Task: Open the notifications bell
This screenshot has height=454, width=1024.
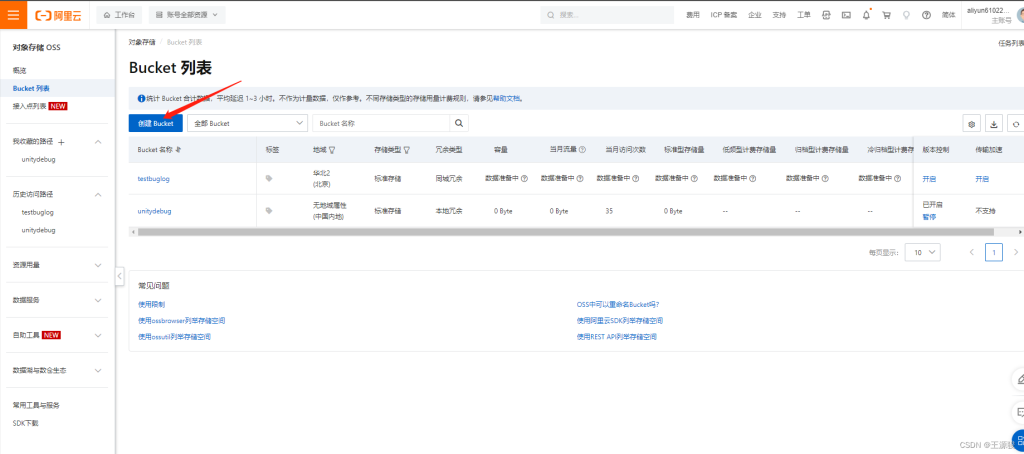Action: click(x=866, y=14)
